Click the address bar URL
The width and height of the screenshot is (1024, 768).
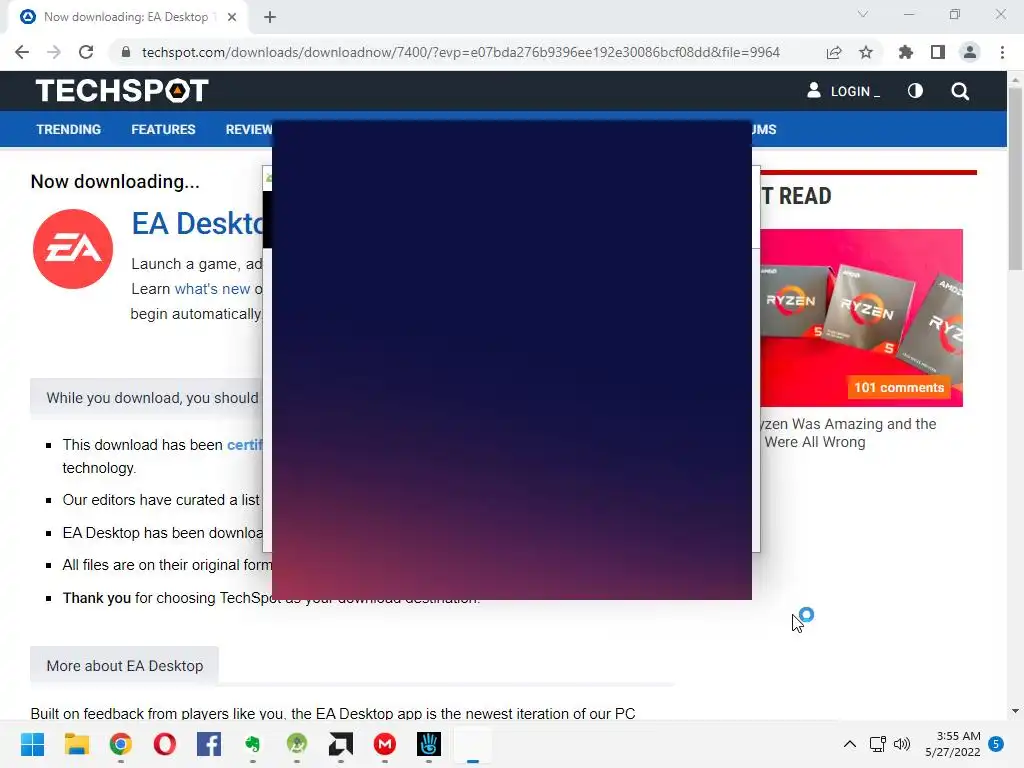(x=460, y=52)
